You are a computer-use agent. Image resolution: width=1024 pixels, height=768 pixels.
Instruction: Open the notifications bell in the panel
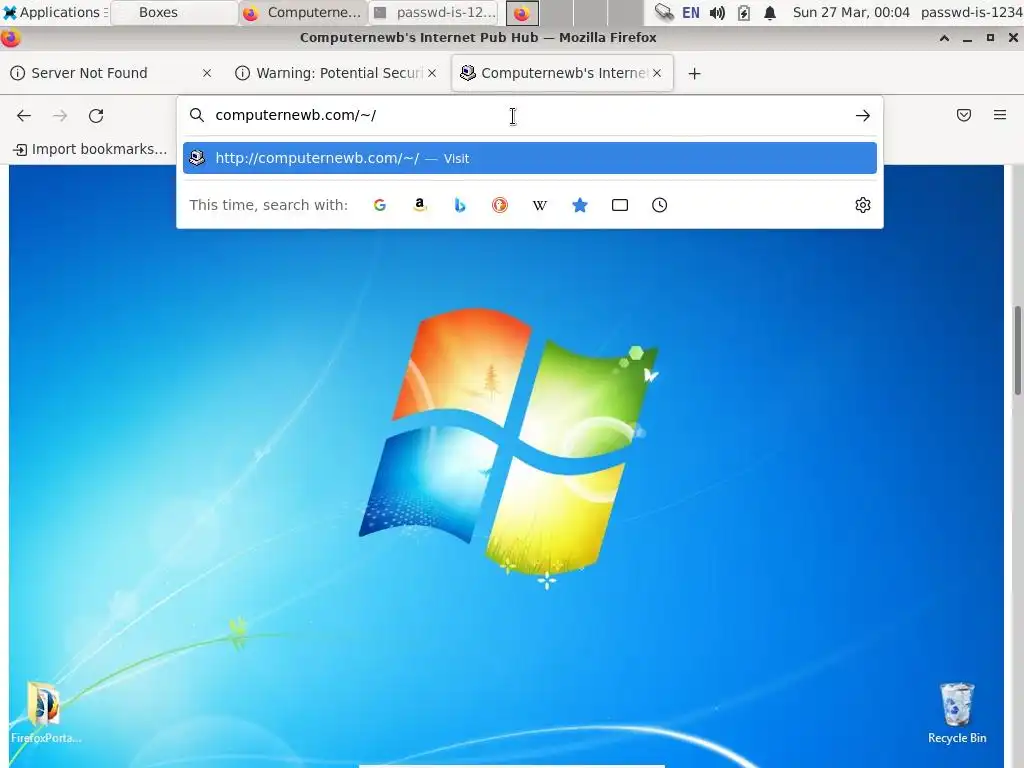770,12
